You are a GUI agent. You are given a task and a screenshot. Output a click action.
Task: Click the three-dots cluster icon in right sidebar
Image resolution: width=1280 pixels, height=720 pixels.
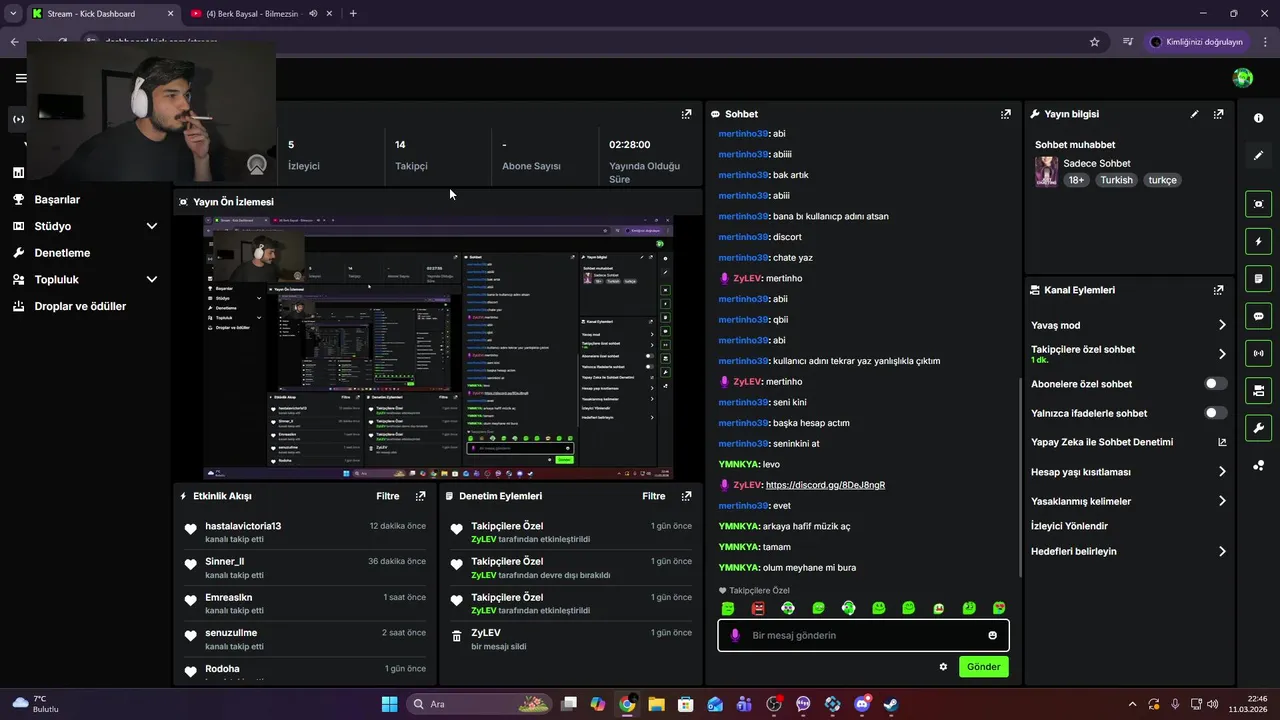[1258, 465]
